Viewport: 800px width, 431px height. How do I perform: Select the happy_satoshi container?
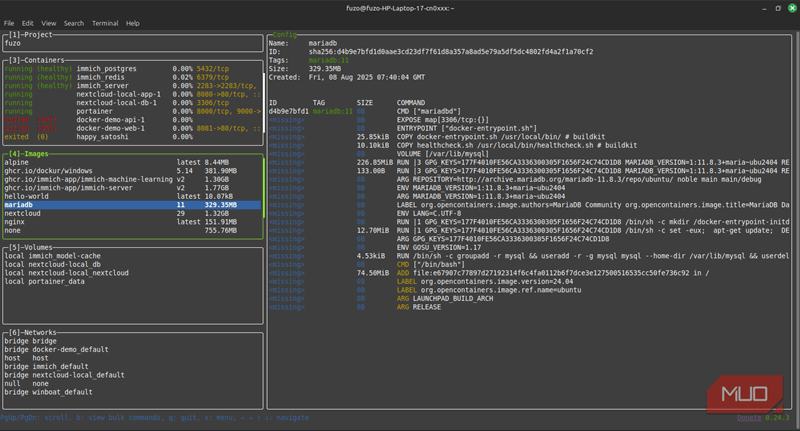pos(133,137)
